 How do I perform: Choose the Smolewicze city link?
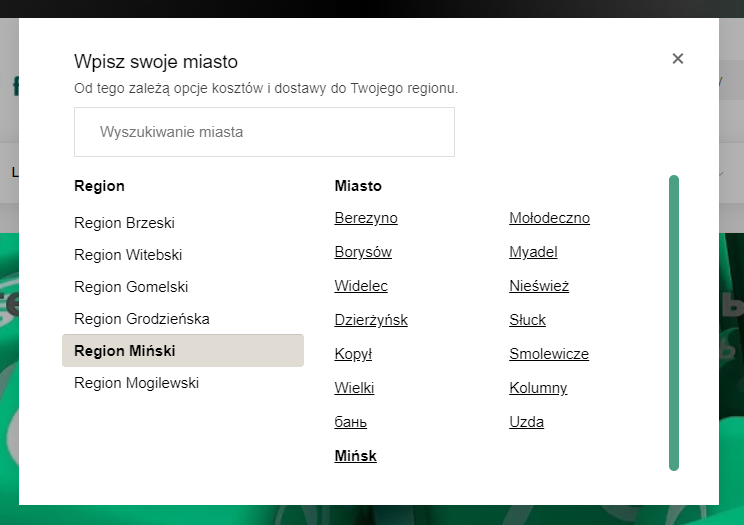point(549,354)
